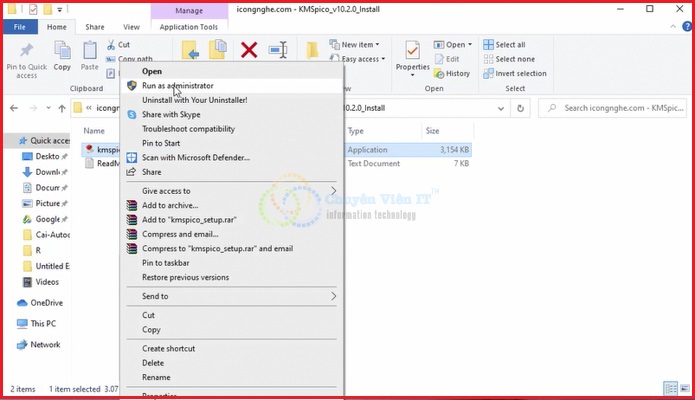This screenshot has height=400, width=695.
Task: Choose Open in the context menu
Action: 231,71
